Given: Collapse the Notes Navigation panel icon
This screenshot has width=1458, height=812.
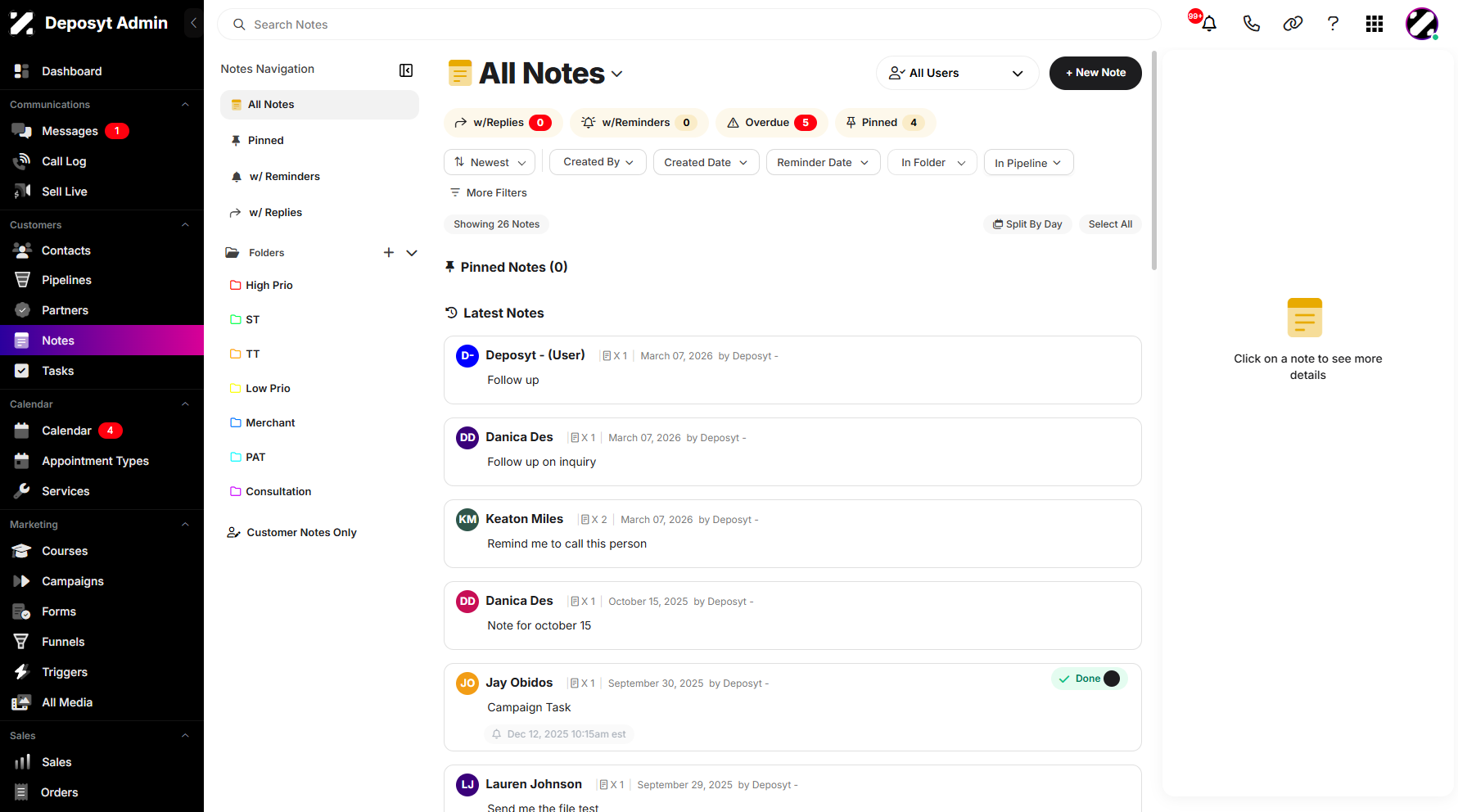Looking at the screenshot, I should tap(406, 70).
